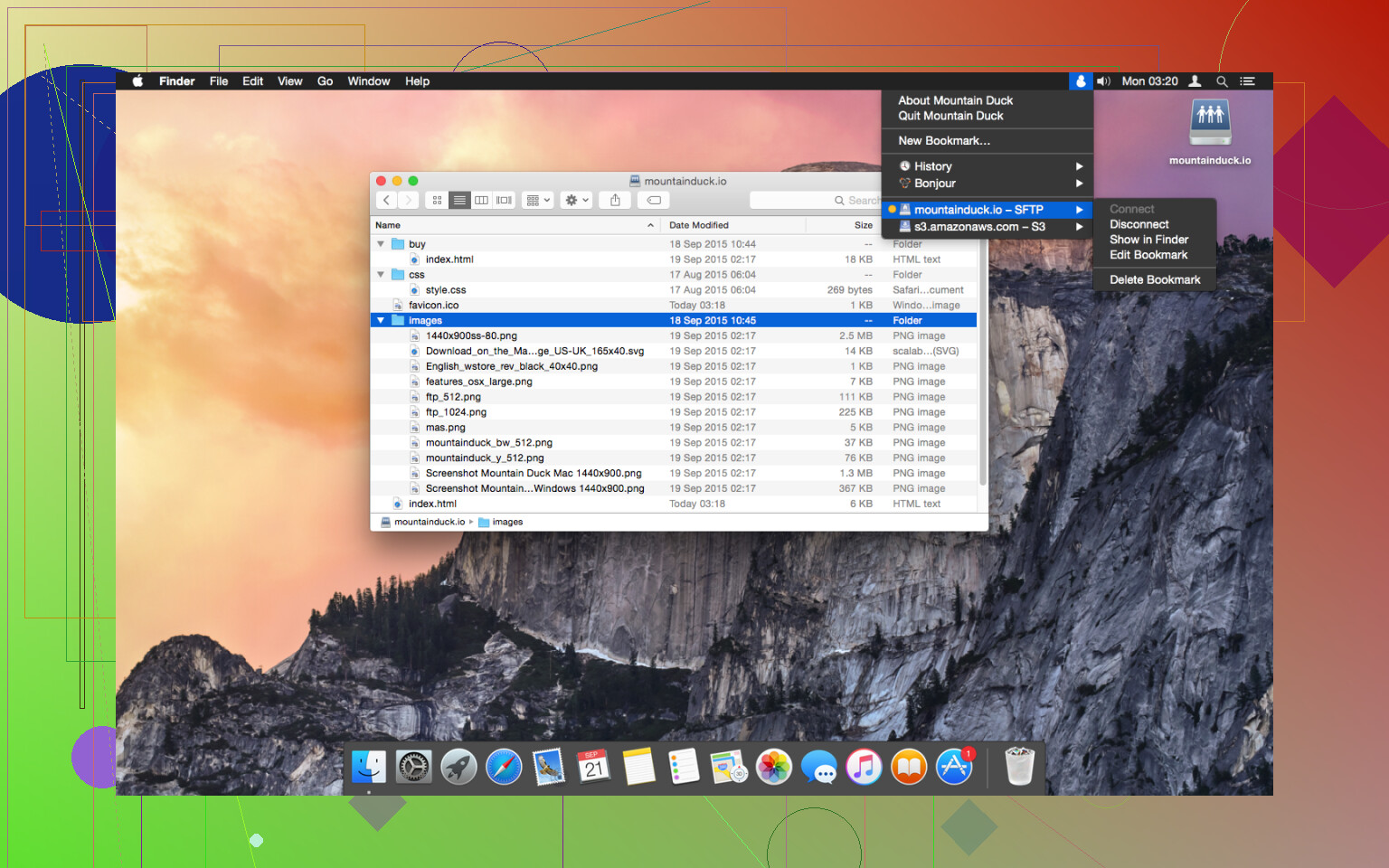Open Messages from the Dock

coord(819,768)
